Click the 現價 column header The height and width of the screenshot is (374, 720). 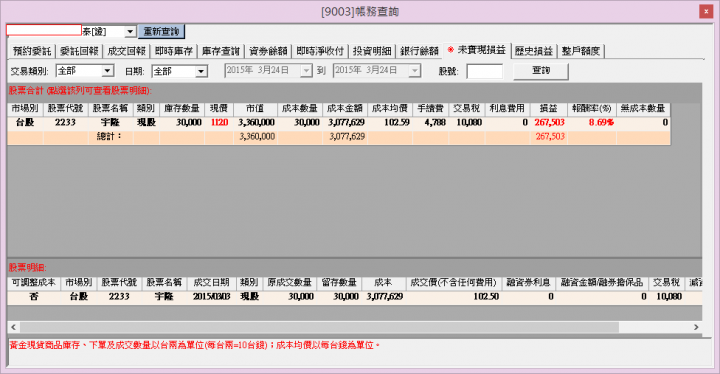coord(219,108)
